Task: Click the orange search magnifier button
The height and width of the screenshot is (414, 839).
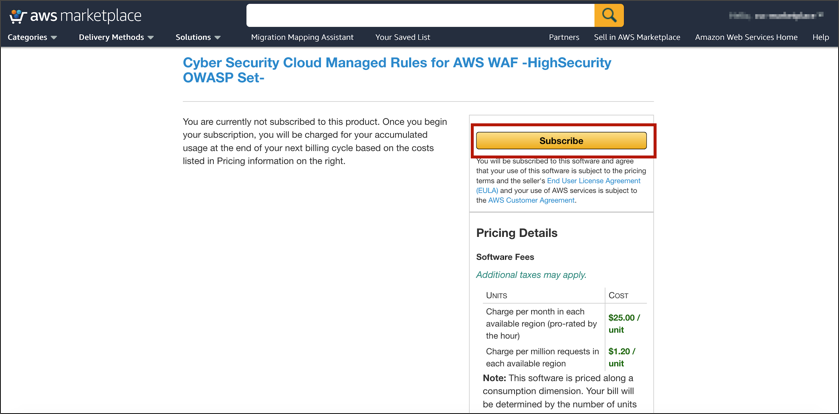Action: (609, 15)
